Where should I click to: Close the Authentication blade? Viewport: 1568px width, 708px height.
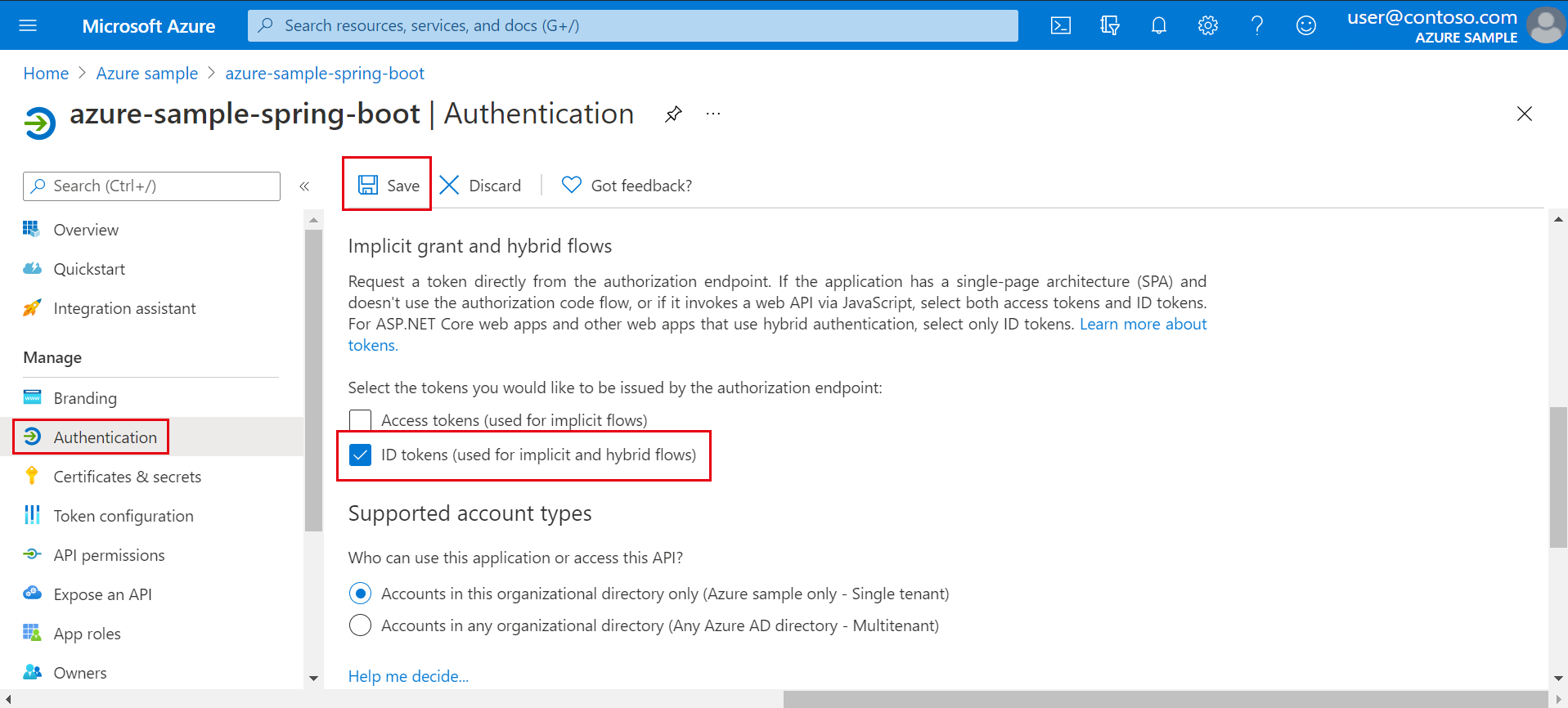pyautogui.click(x=1525, y=114)
